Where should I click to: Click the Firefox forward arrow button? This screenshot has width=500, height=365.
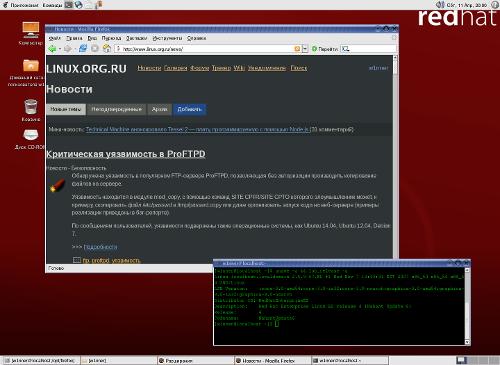(68, 49)
